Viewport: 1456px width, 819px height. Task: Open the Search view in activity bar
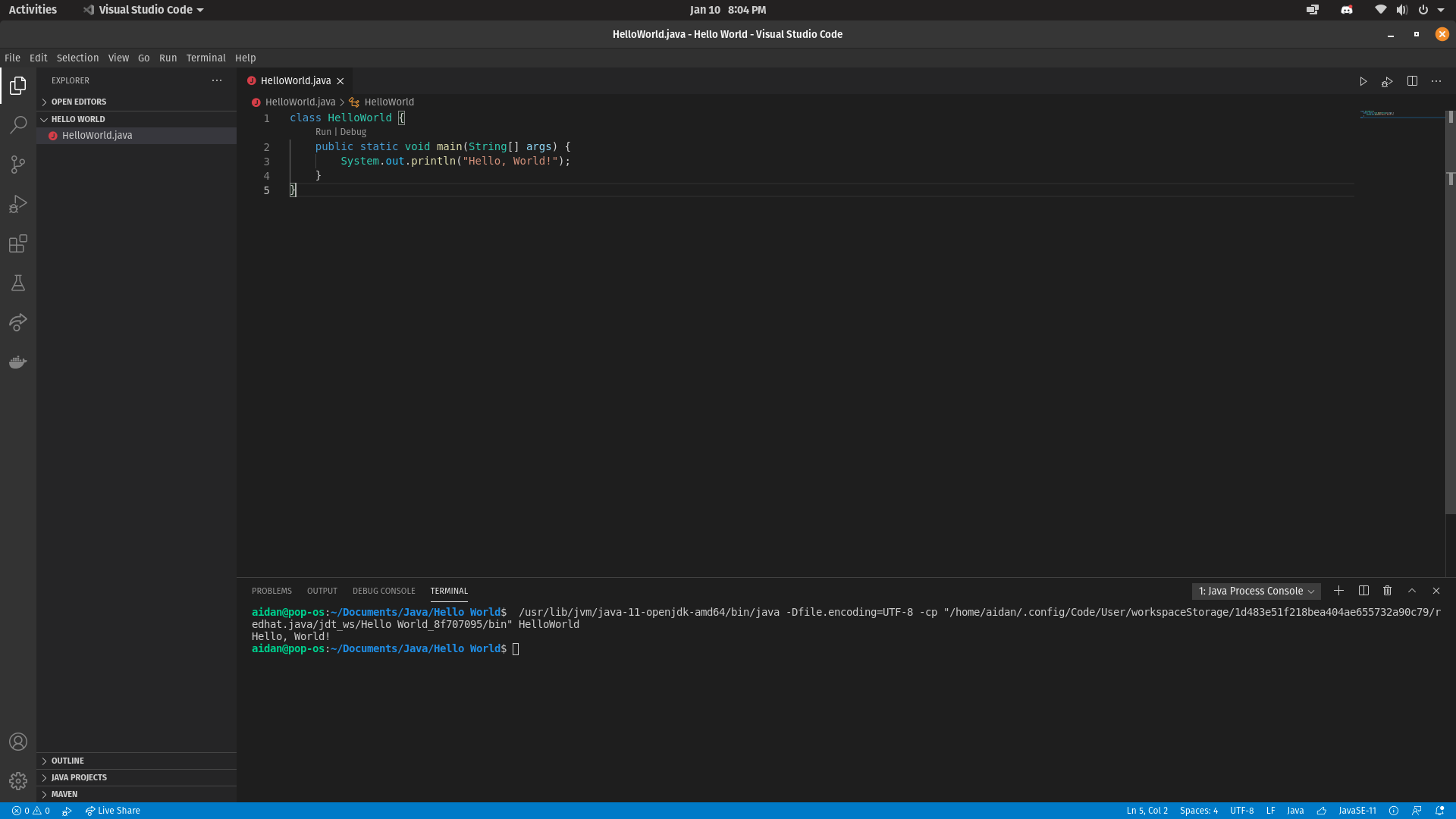pos(18,125)
